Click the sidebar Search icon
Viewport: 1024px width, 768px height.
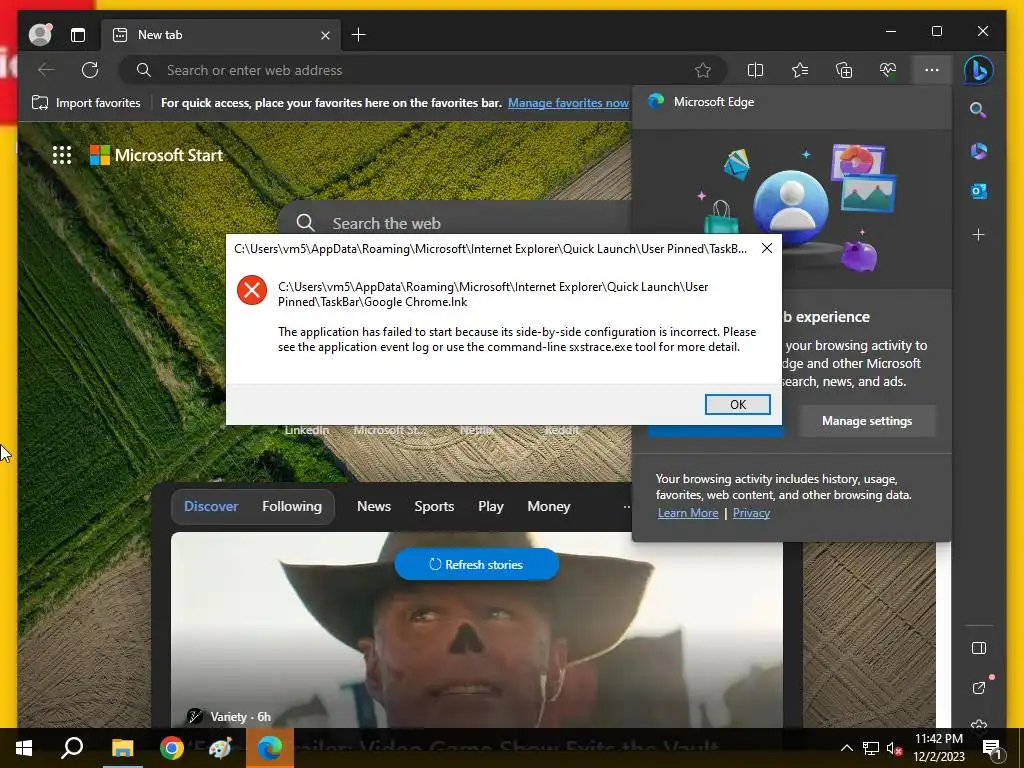pyautogui.click(x=978, y=110)
